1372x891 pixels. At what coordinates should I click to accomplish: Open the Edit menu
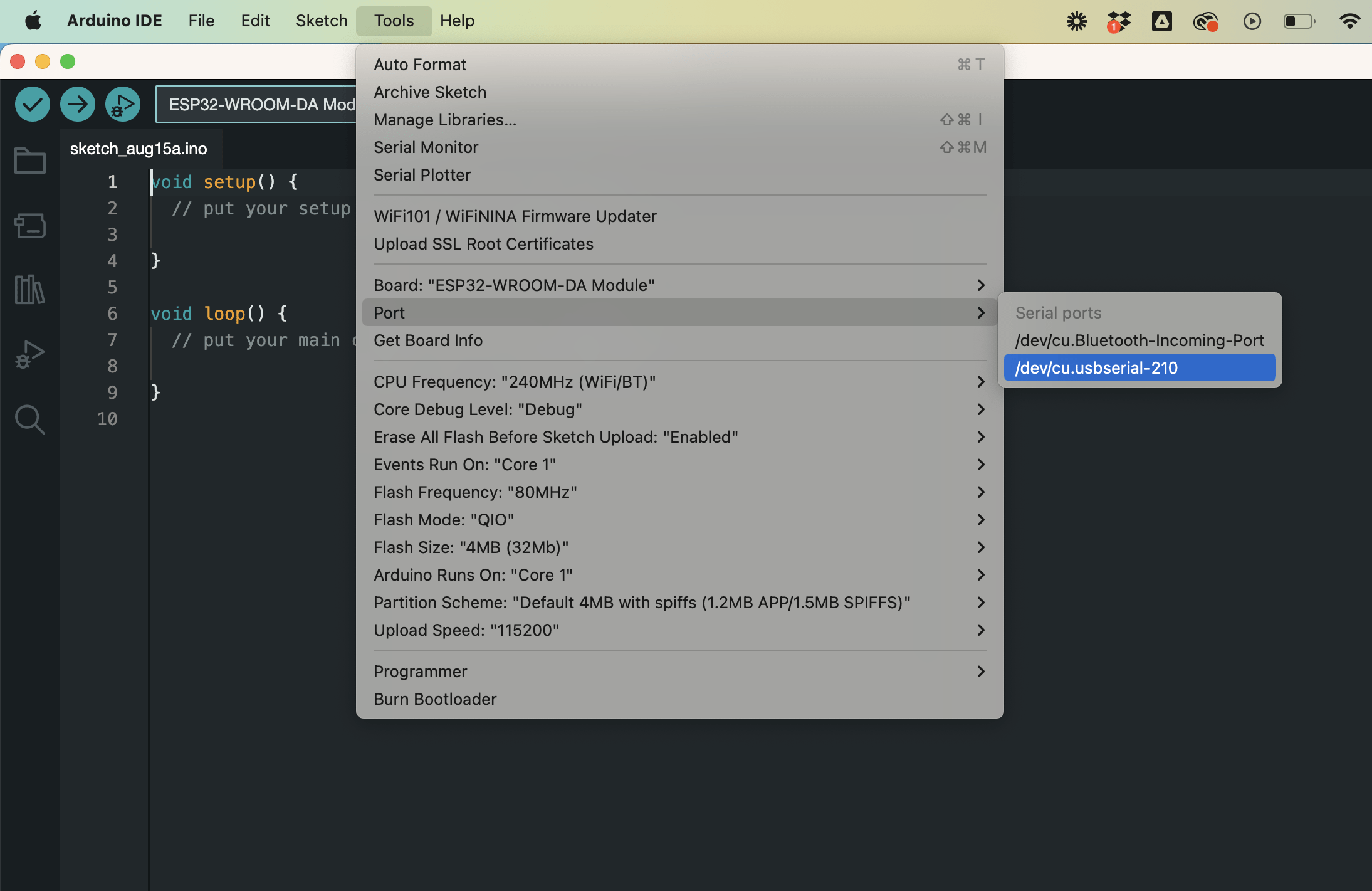[x=255, y=21]
